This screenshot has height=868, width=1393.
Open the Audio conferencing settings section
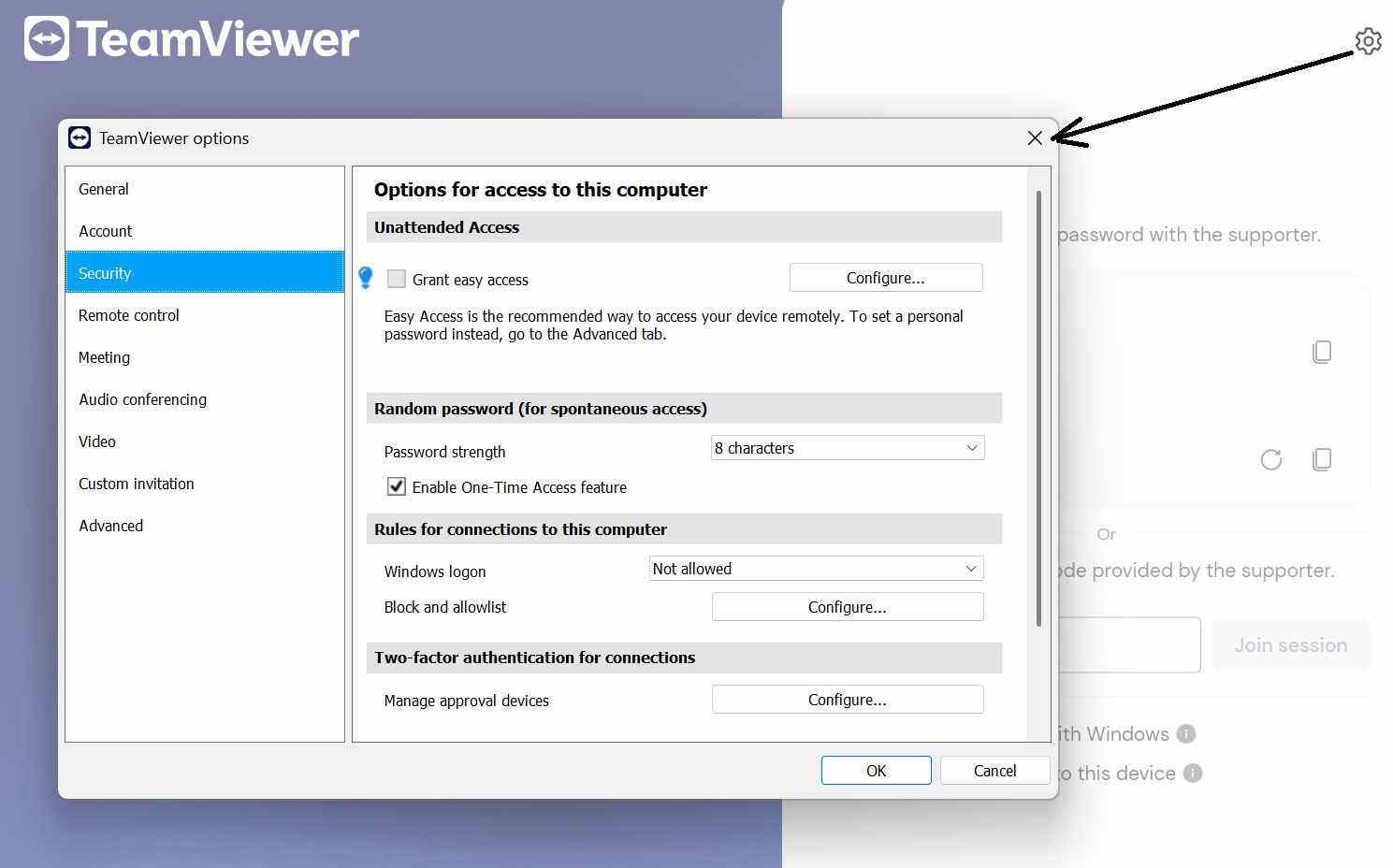point(142,399)
